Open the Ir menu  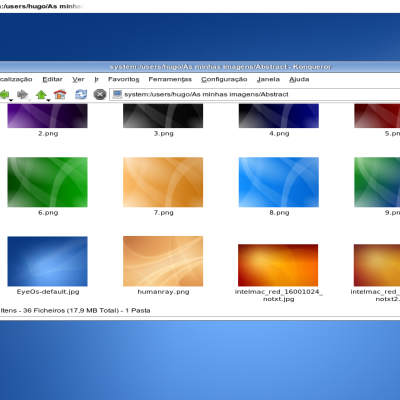(96, 79)
